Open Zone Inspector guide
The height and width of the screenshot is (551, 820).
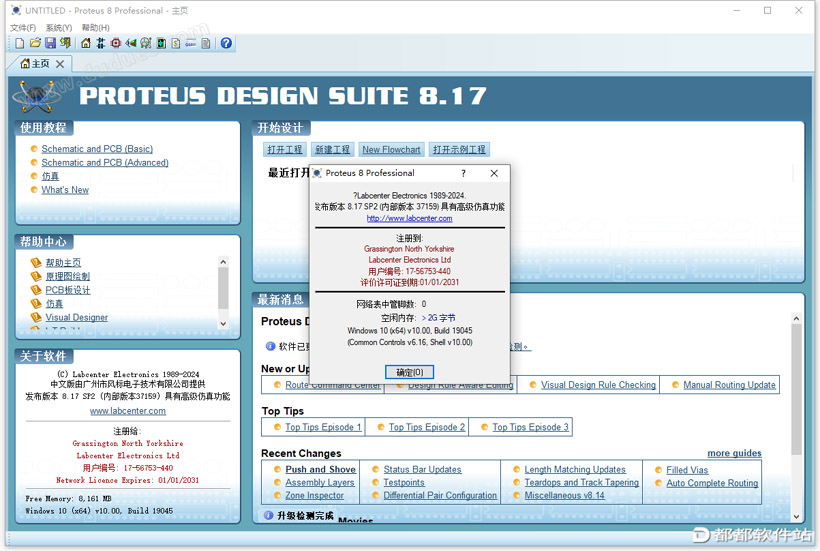click(314, 496)
